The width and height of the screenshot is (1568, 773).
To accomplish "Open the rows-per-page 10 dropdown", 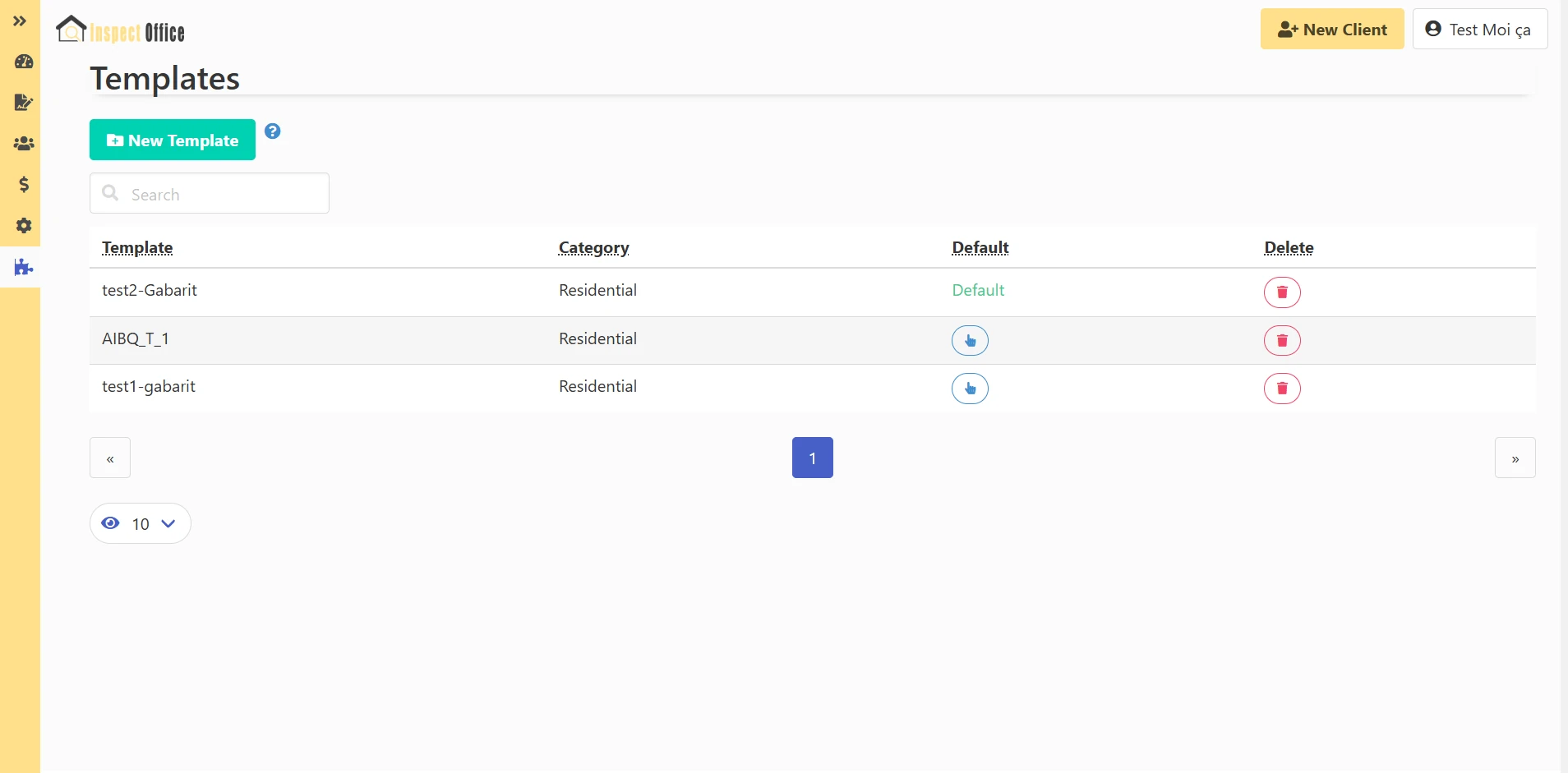I will click(141, 524).
